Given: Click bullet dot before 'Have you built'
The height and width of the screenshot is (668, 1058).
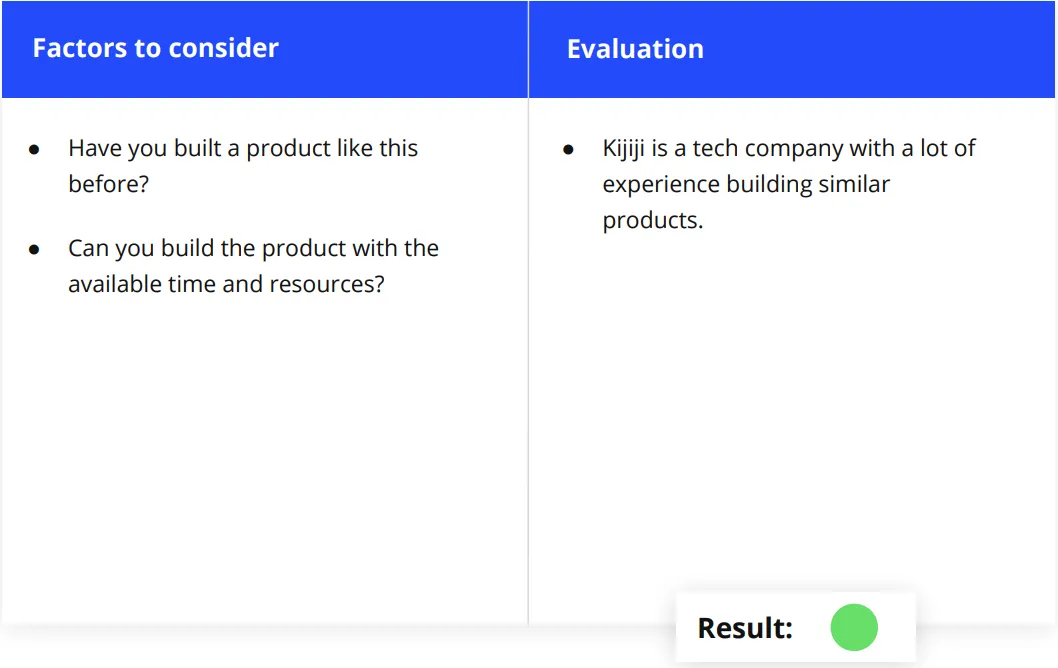Looking at the screenshot, I should tap(34, 150).
